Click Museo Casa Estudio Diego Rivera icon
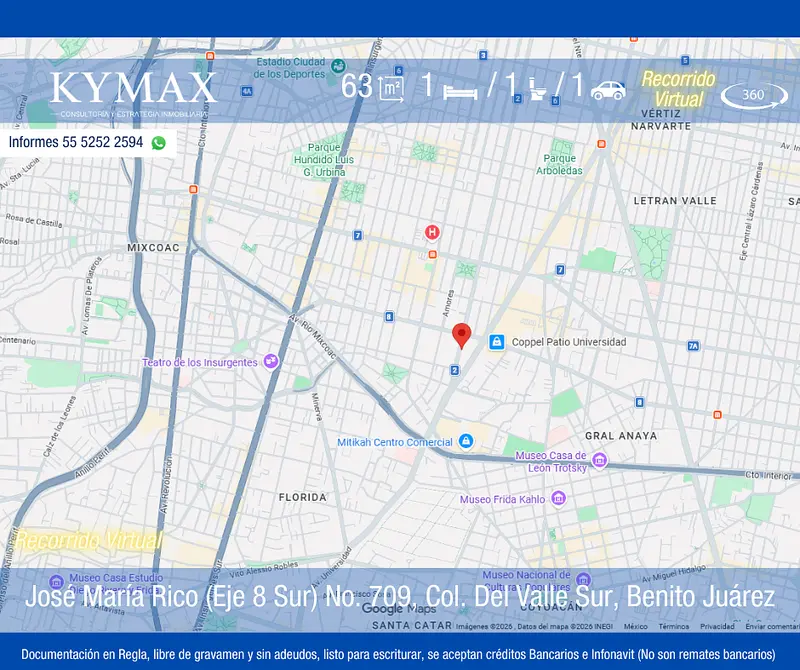 56,581
